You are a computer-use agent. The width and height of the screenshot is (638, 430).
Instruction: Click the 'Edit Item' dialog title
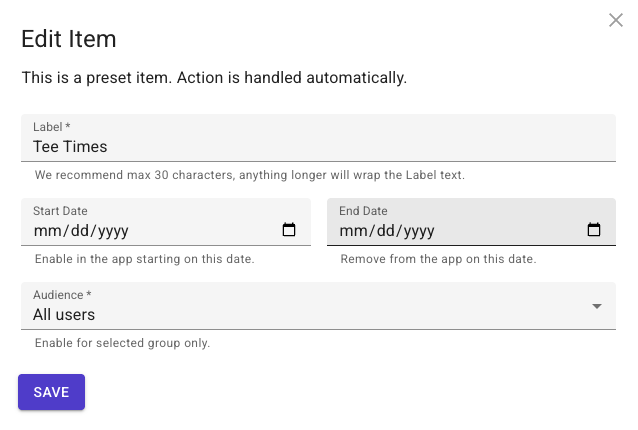tap(69, 39)
